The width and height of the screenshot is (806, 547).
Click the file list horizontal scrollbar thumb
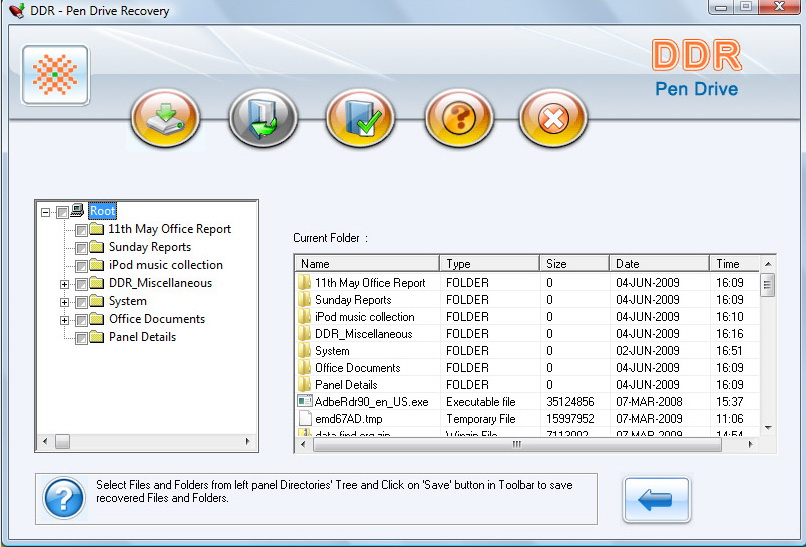(x=517, y=444)
